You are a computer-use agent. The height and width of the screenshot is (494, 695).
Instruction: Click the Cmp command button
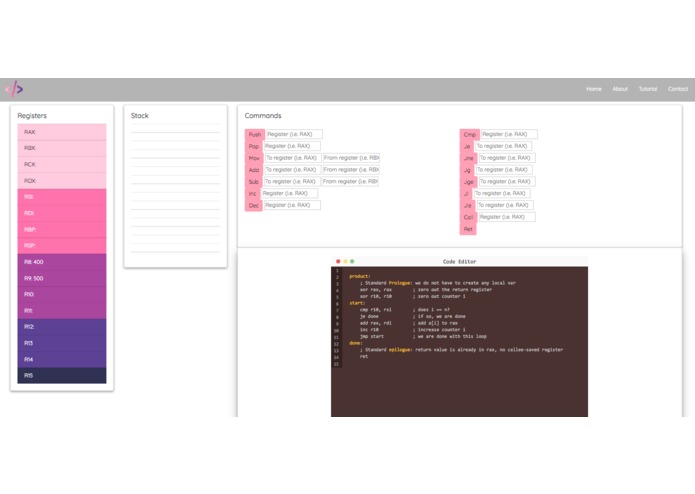point(469,134)
